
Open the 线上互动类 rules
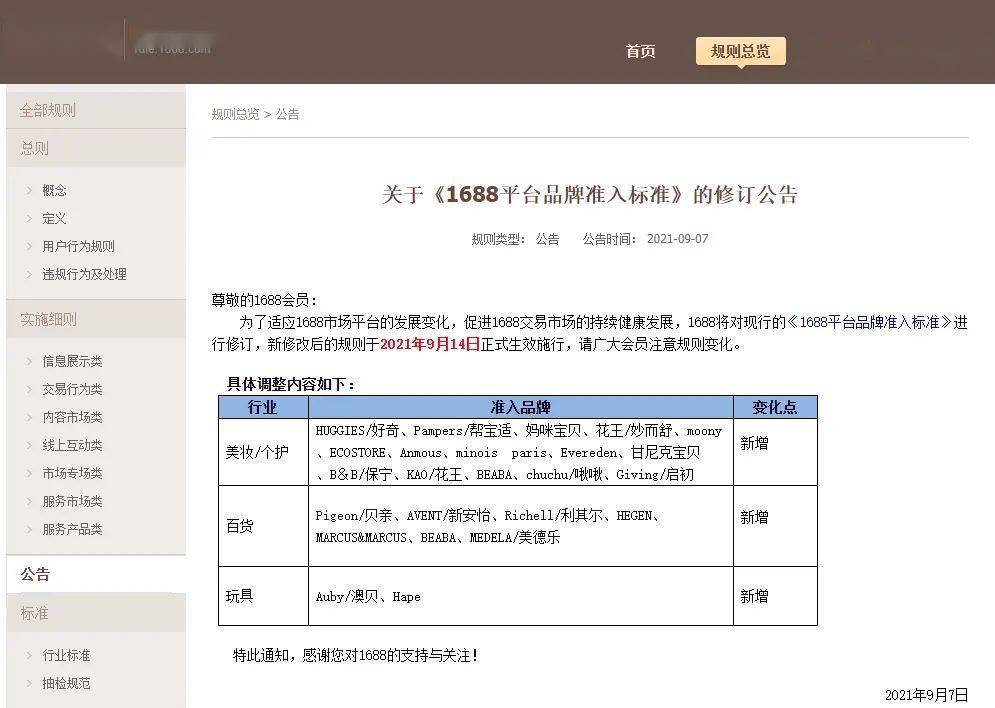[x=72, y=445]
